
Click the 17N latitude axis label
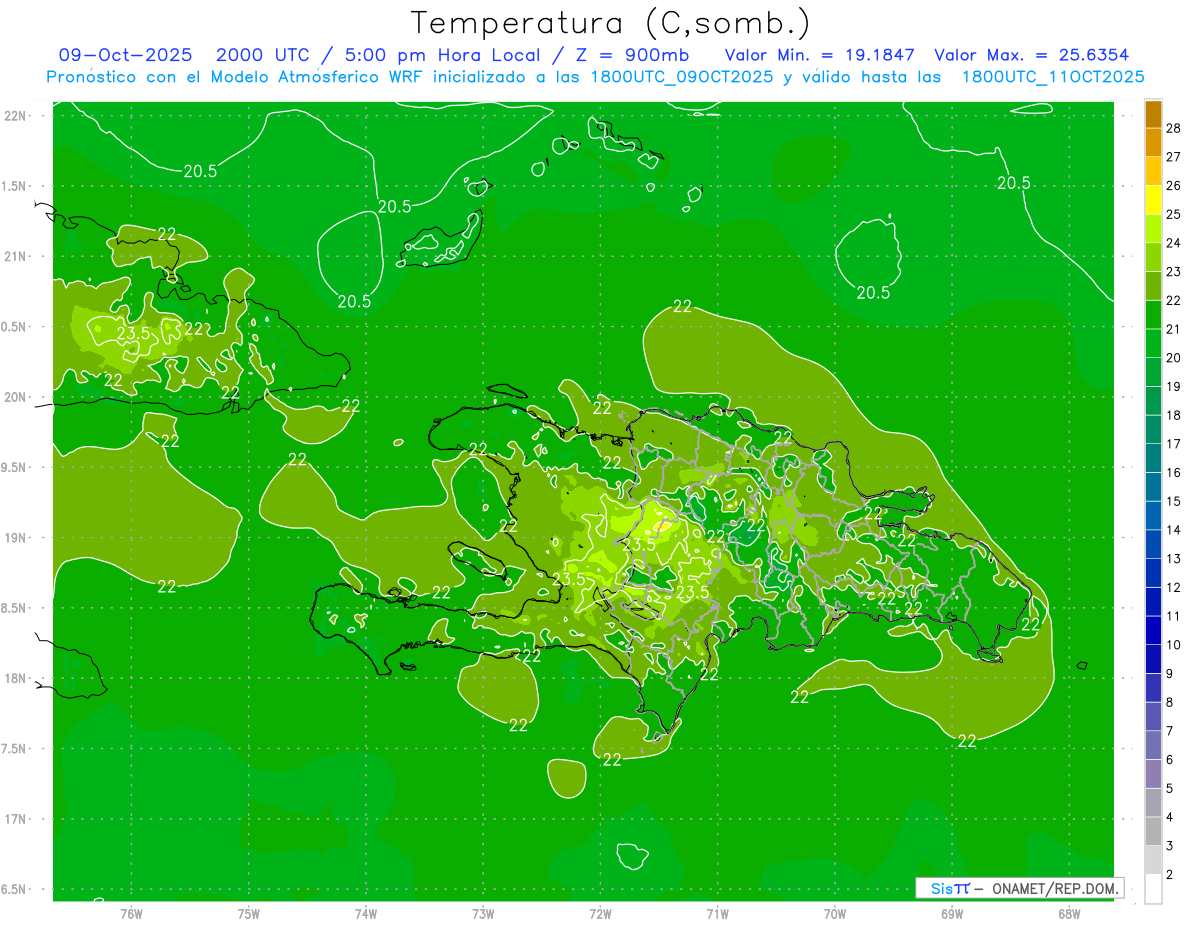pos(15,819)
